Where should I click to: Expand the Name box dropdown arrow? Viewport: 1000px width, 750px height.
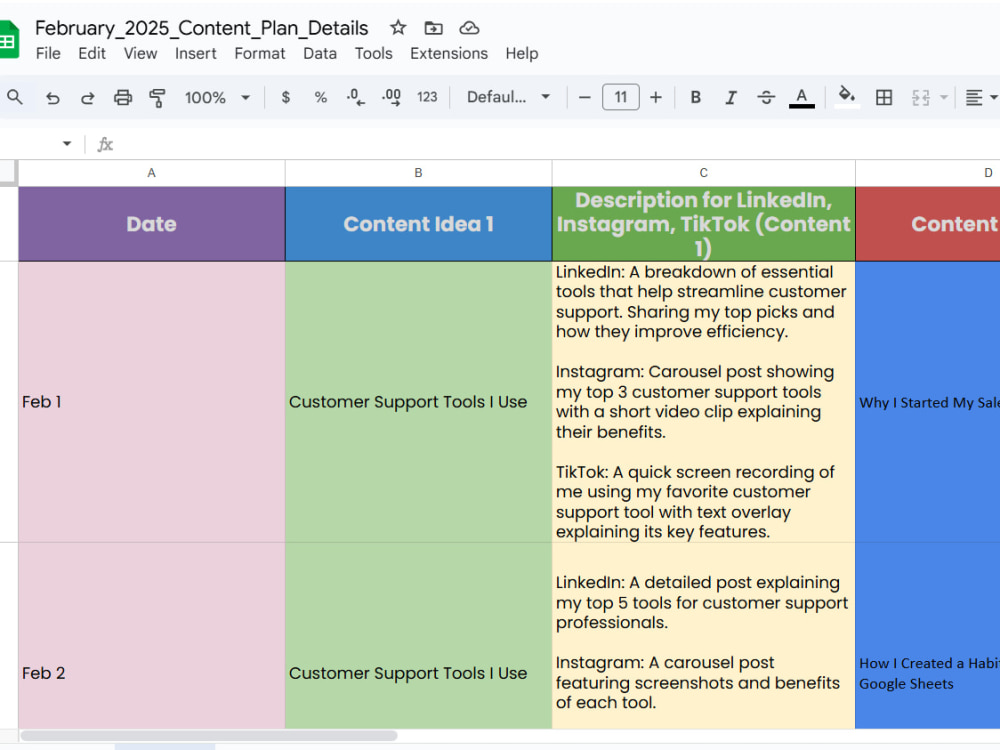pyautogui.click(x=67, y=143)
